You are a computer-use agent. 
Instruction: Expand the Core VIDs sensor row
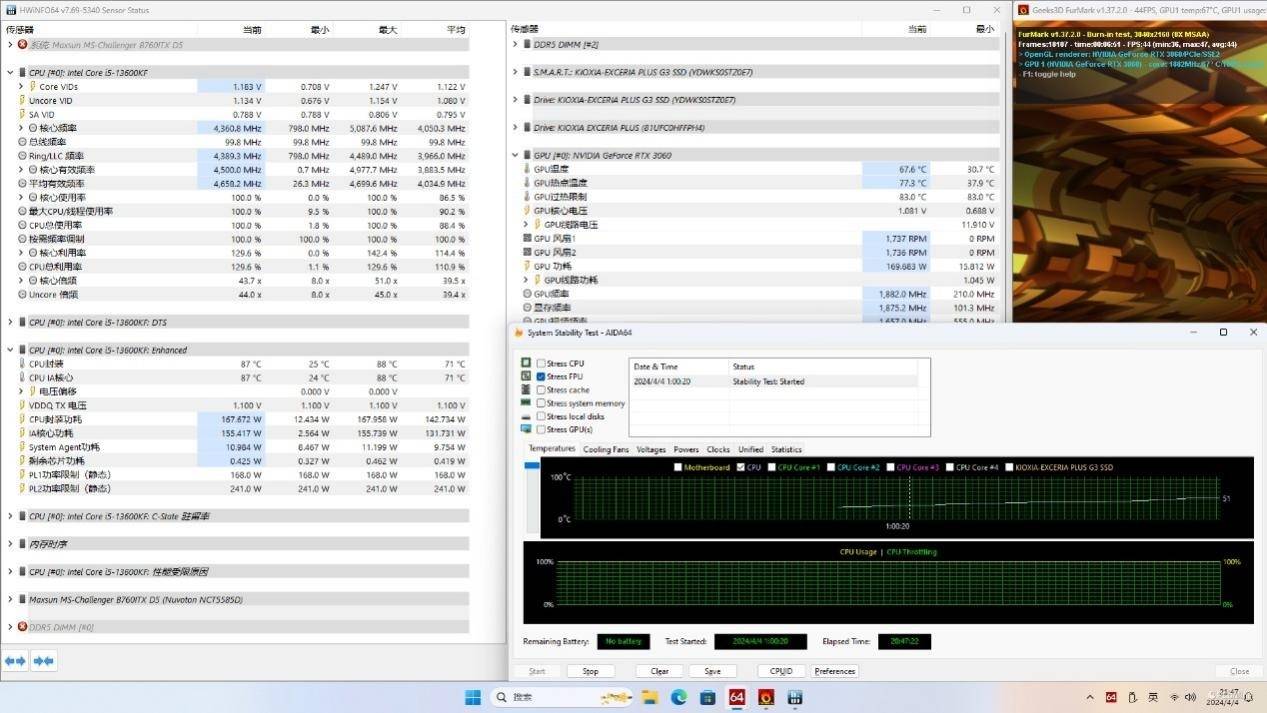click(x=21, y=87)
